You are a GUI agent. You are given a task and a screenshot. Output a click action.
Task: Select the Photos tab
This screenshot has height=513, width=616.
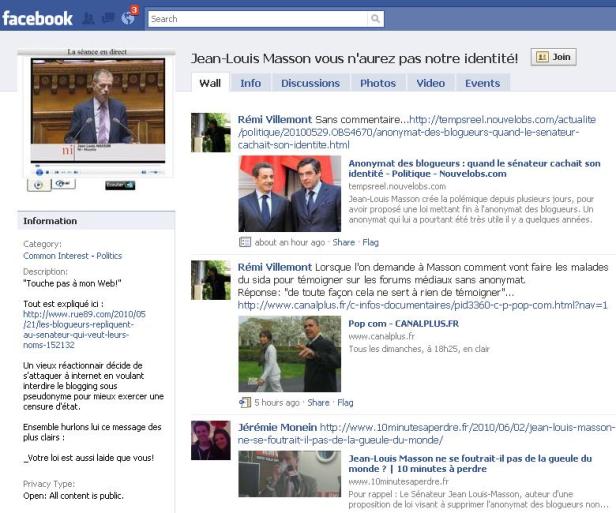[378, 83]
